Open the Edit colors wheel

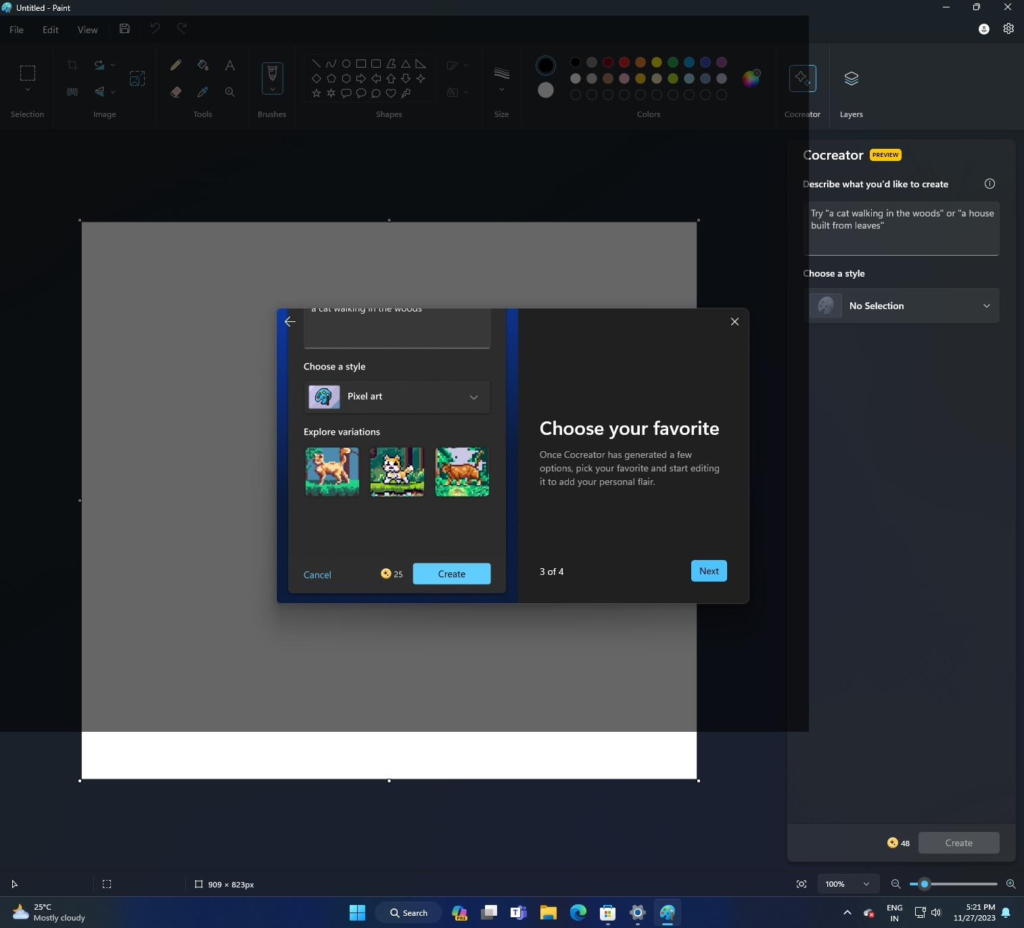750,79
